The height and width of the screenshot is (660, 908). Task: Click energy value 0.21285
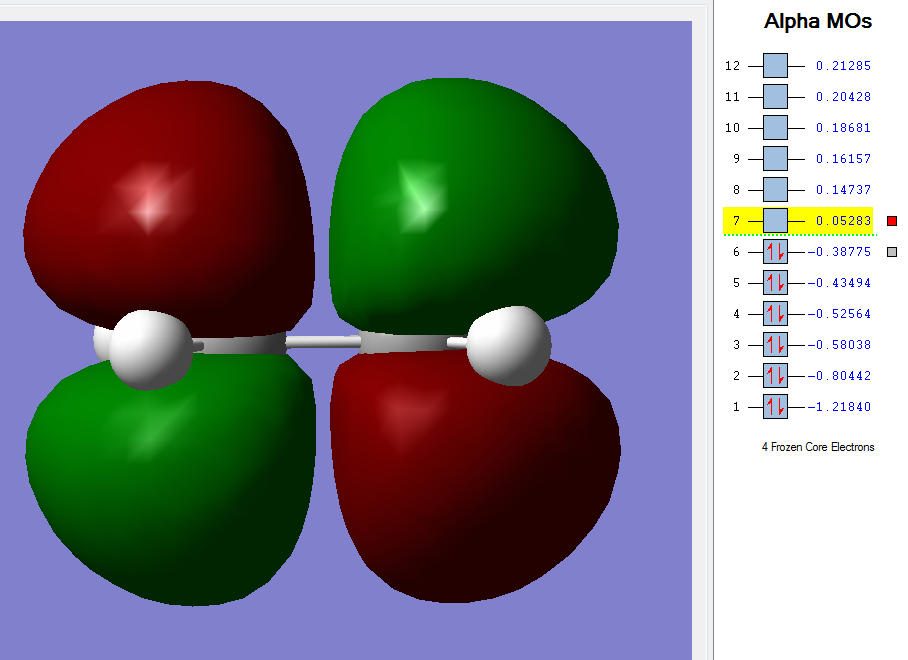(x=843, y=66)
